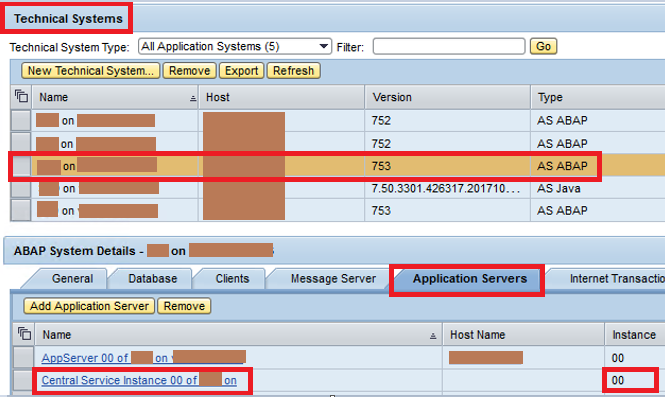The height and width of the screenshot is (397, 665).
Task: Click the New Technical System button
Action: [x=91, y=70]
